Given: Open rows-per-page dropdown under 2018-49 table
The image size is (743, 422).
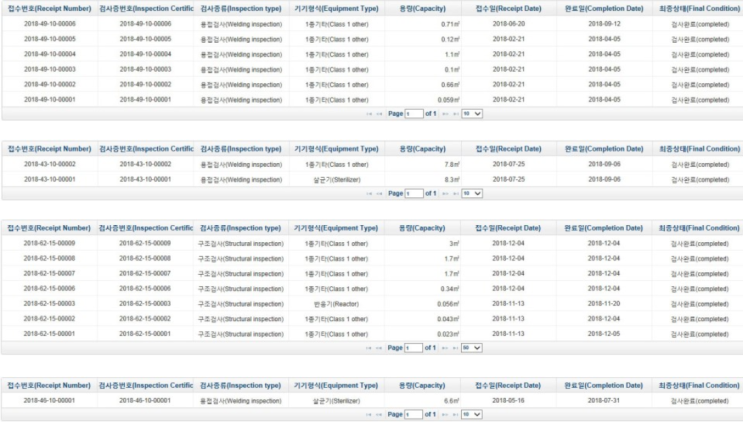Looking at the screenshot, I should 472,114.
